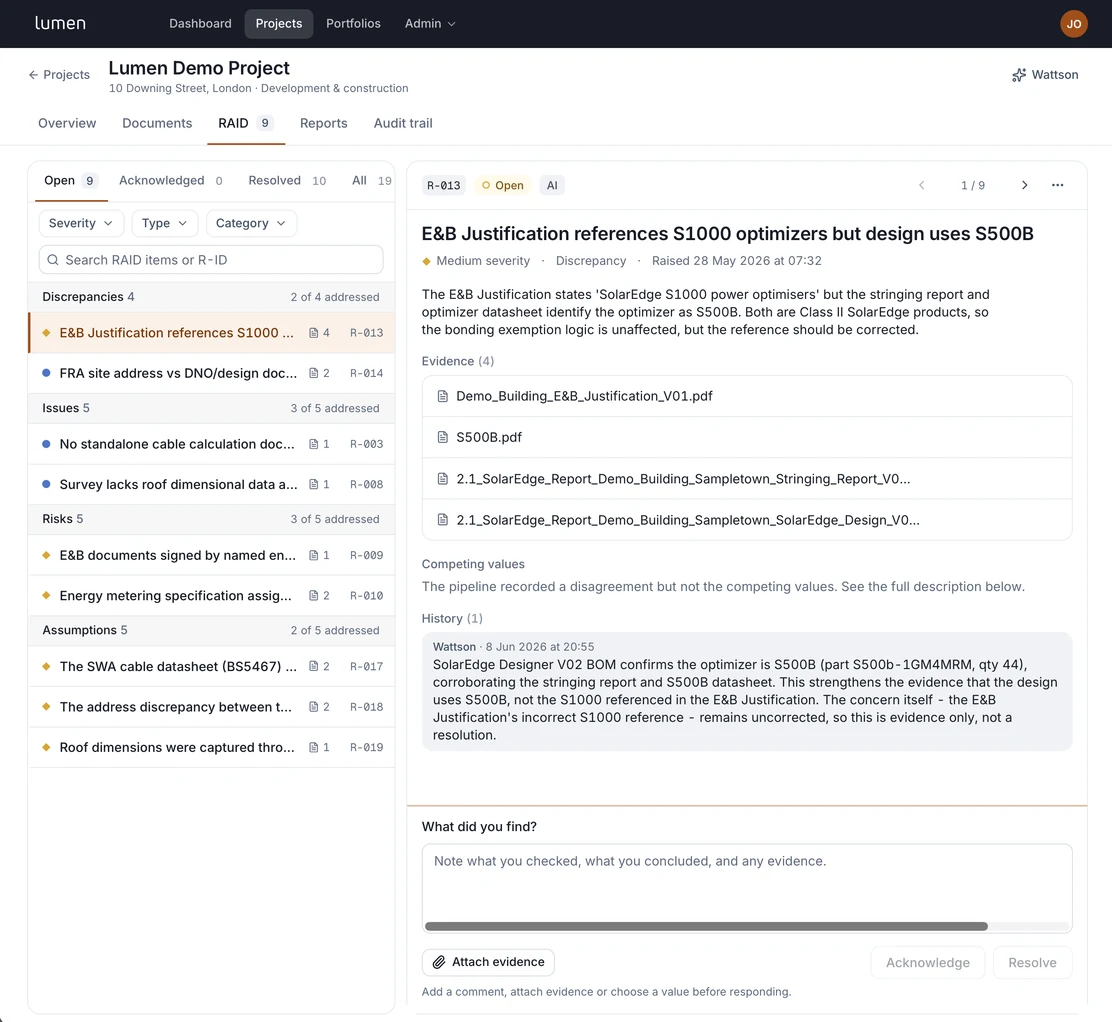Select Survey lacks roof dimensional data item
Viewport: 1112px width, 1022px height.
(211, 484)
